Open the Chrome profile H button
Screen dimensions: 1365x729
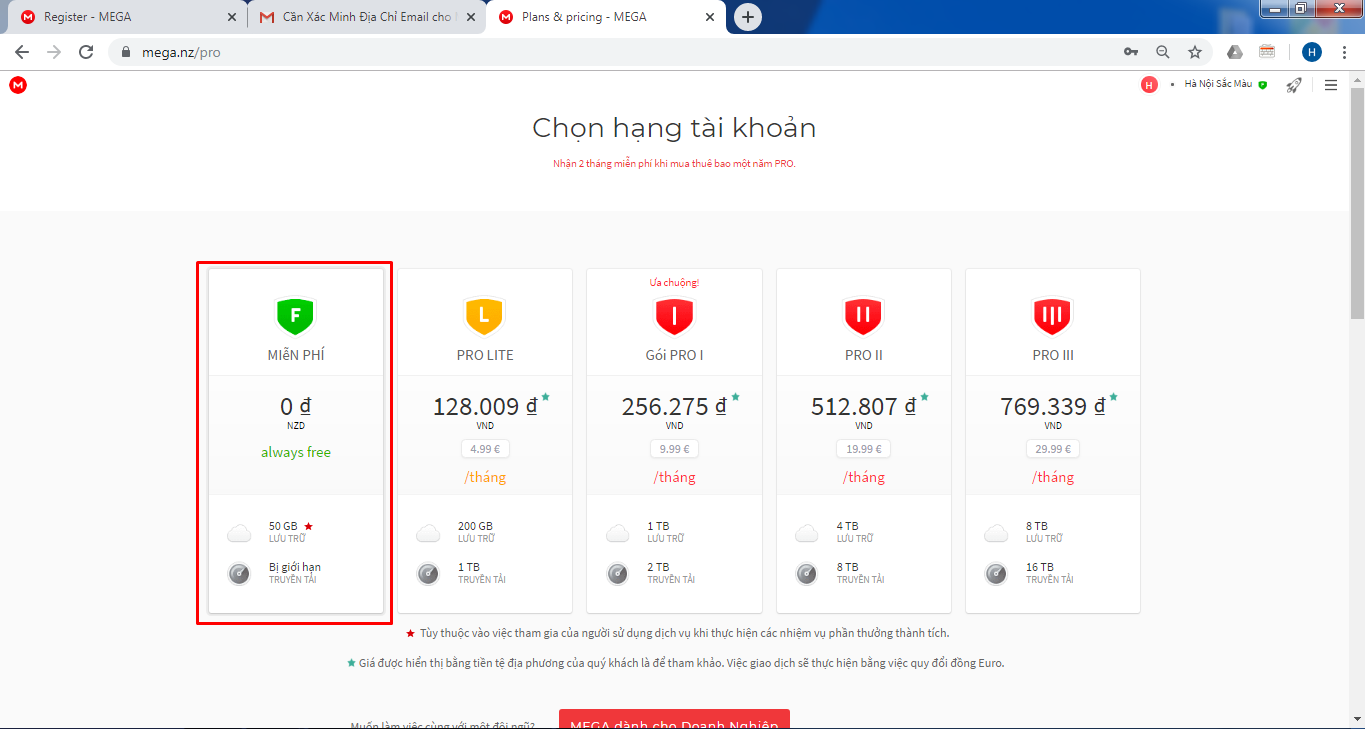coord(1311,52)
